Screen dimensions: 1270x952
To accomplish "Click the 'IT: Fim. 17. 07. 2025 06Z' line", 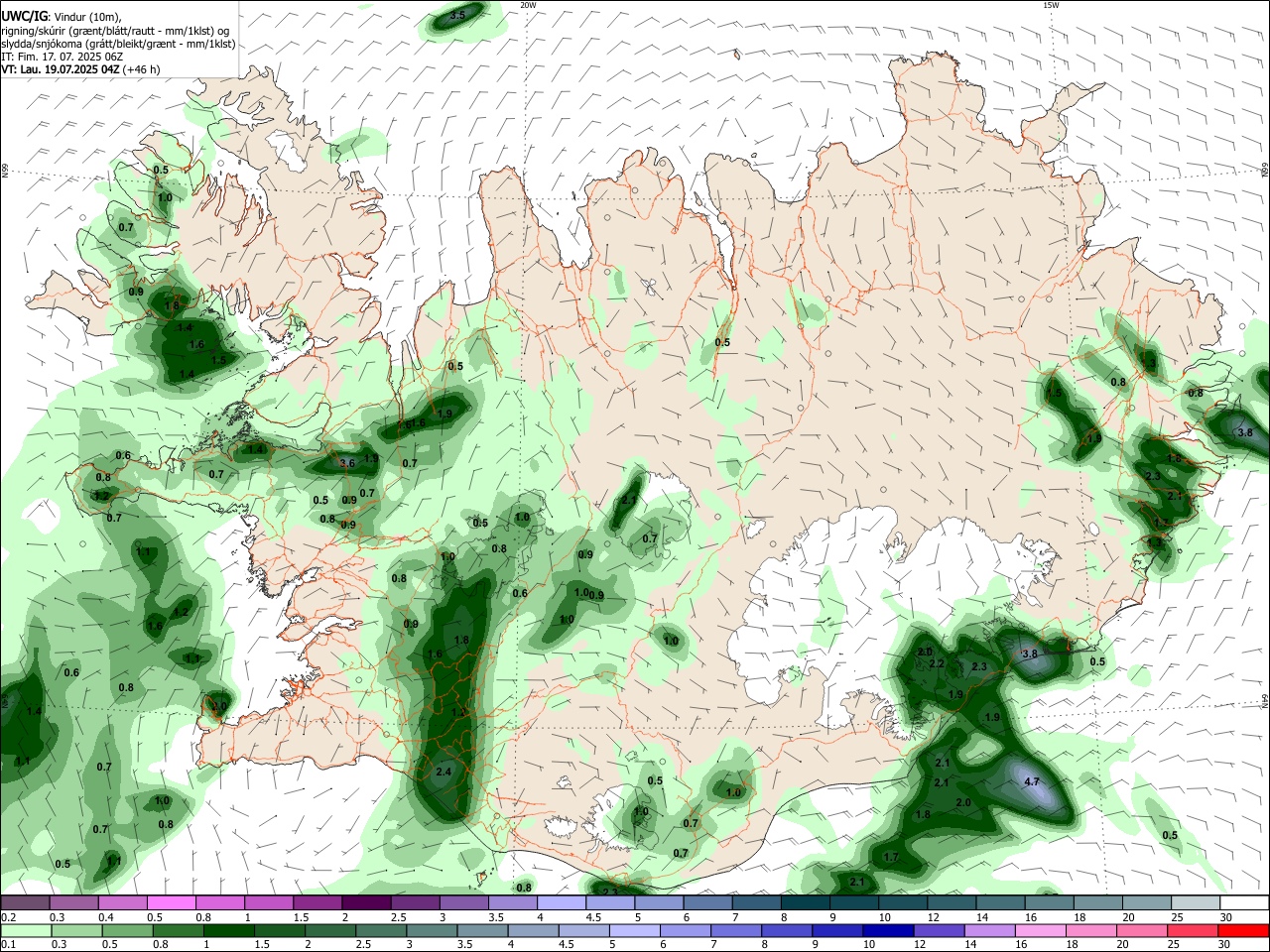I will (62, 57).
